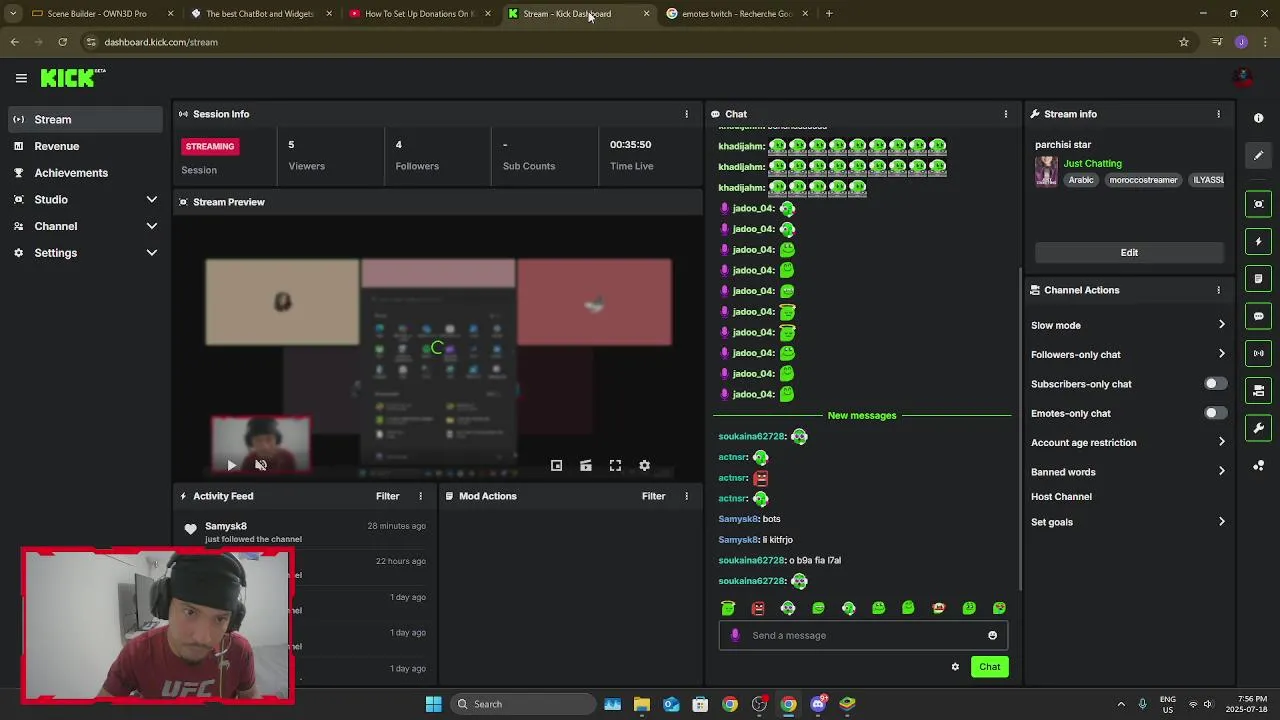Click the chat bubble icon in right sidebar
This screenshot has width=1280, height=720.
(x=1258, y=316)
